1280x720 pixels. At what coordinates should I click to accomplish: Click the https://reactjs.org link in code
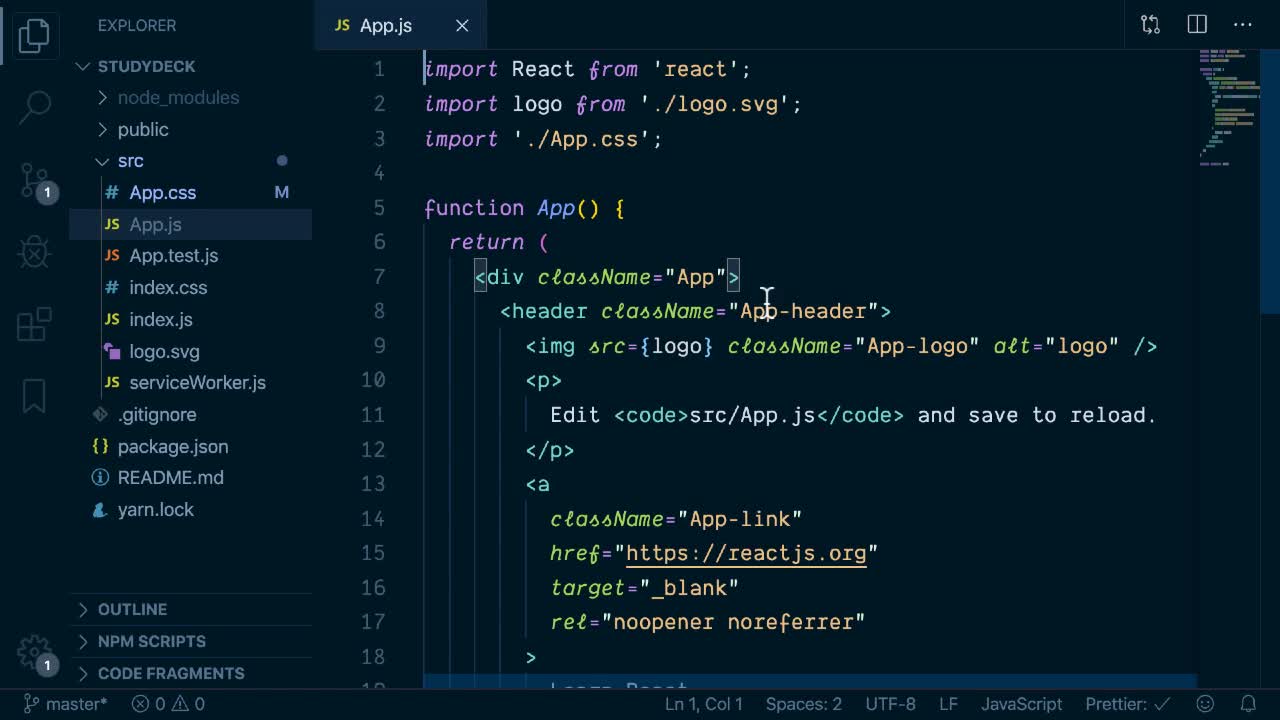click(746, 553)
